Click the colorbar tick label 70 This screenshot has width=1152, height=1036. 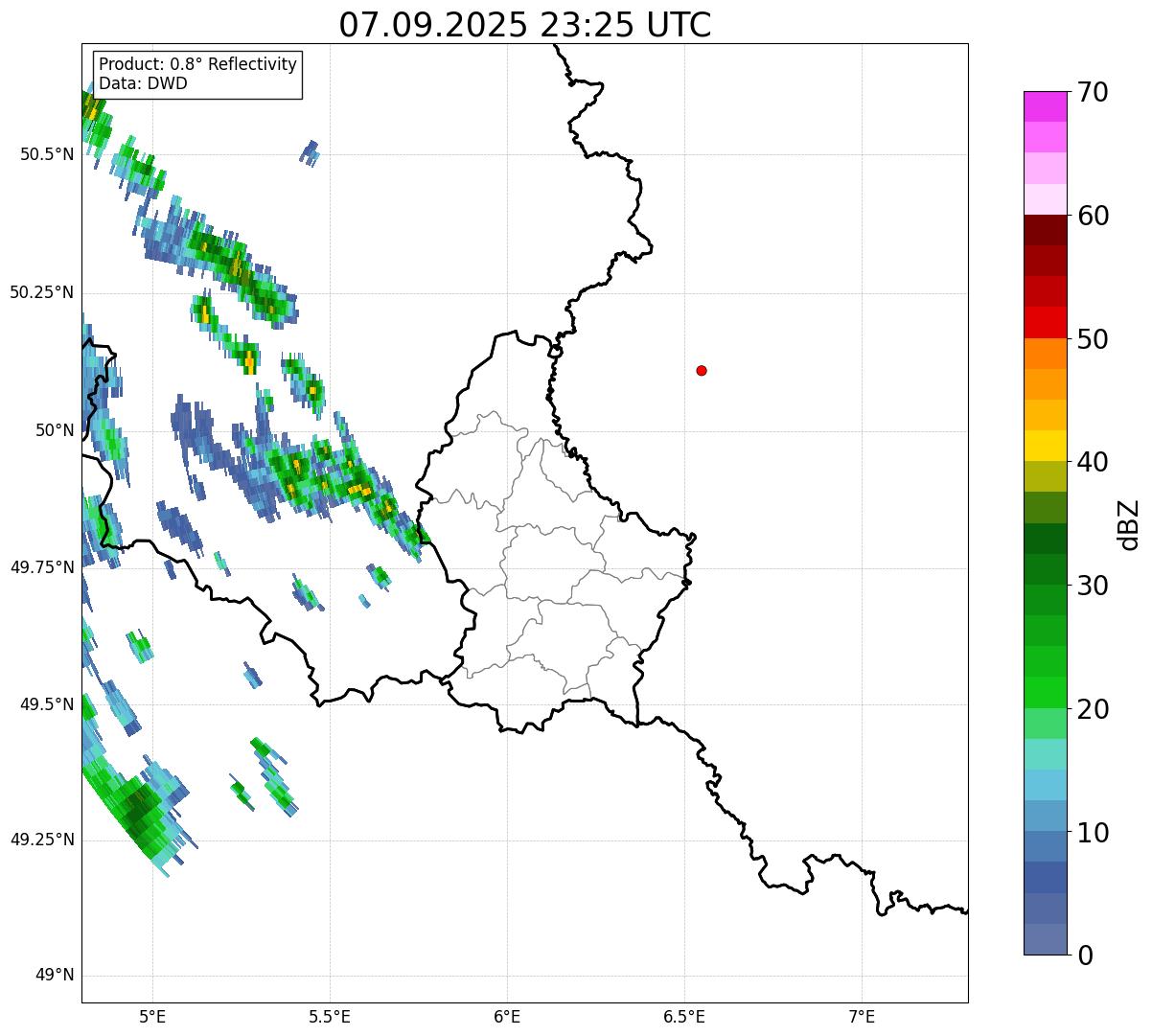coord(1093,92)
